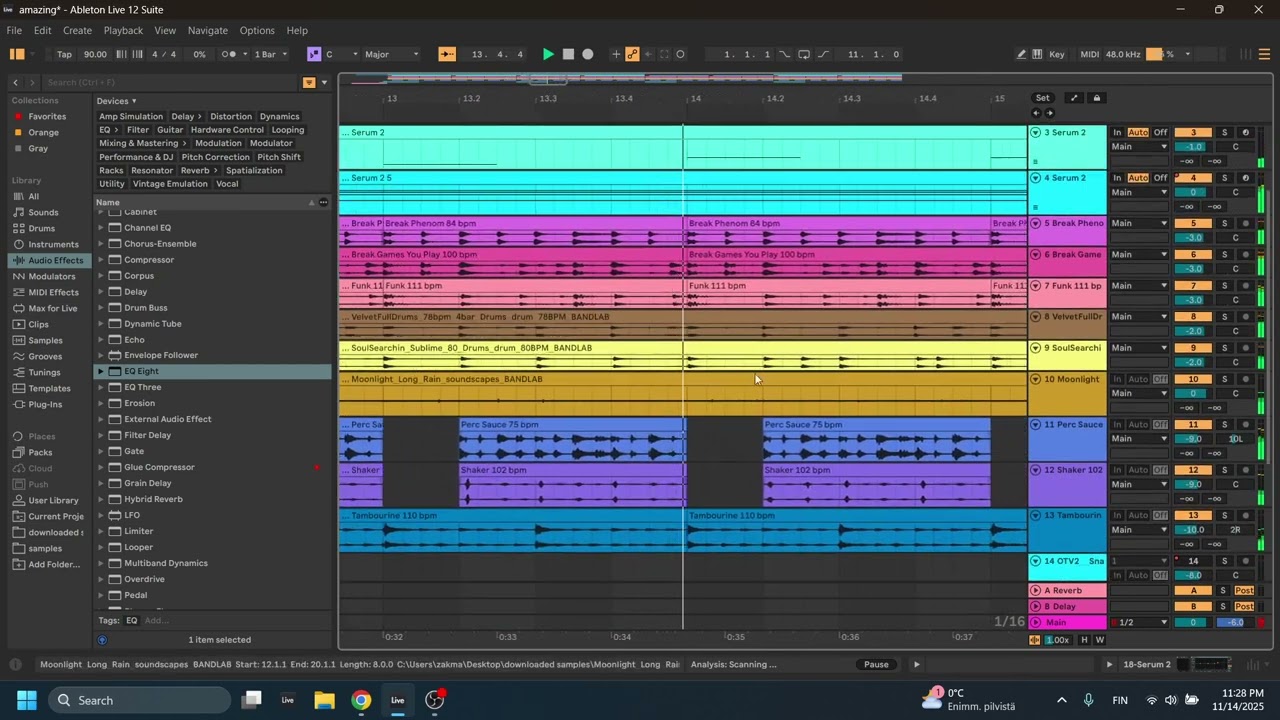The height and width of the screenshot is (720, 1280).
Task: Select EQ Eight in the browser list
Action: [141, 371]
